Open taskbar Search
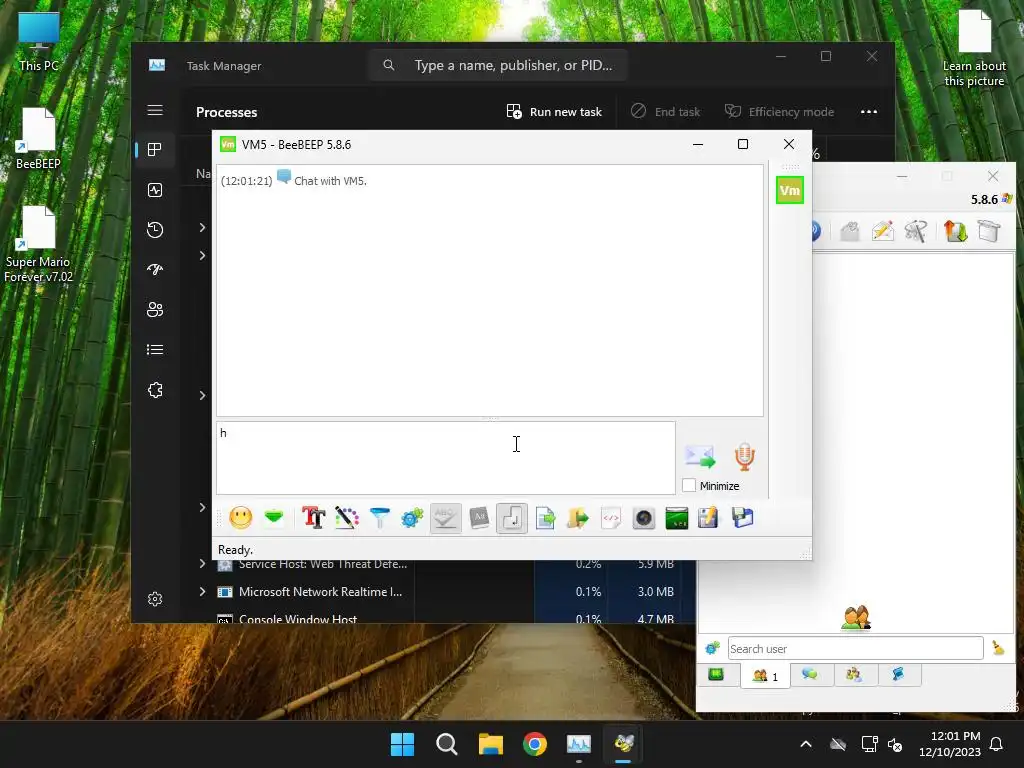1024x768 pixels. 447,744
